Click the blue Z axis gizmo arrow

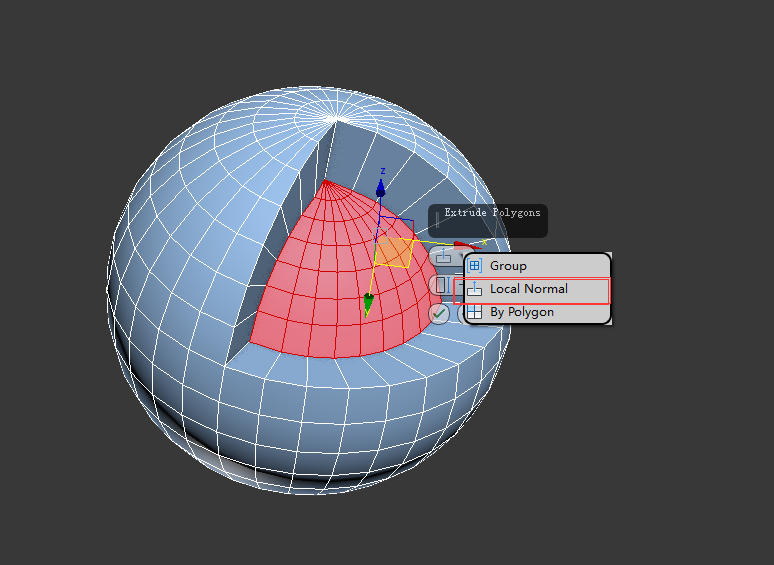pos(381,188)
